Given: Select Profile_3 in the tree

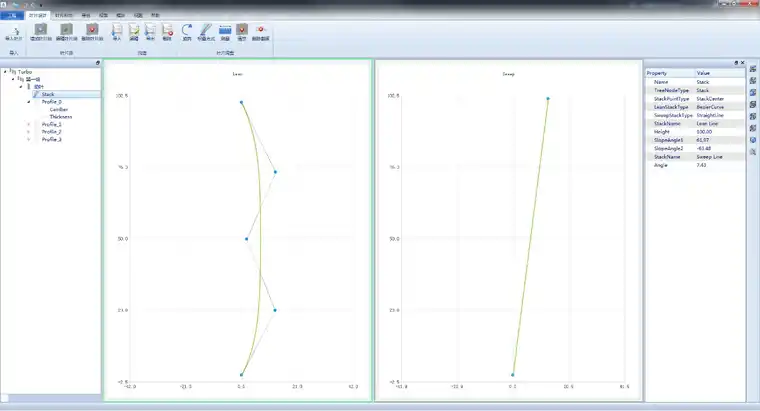Looking at the screenshot, I should tap(51, 140).
